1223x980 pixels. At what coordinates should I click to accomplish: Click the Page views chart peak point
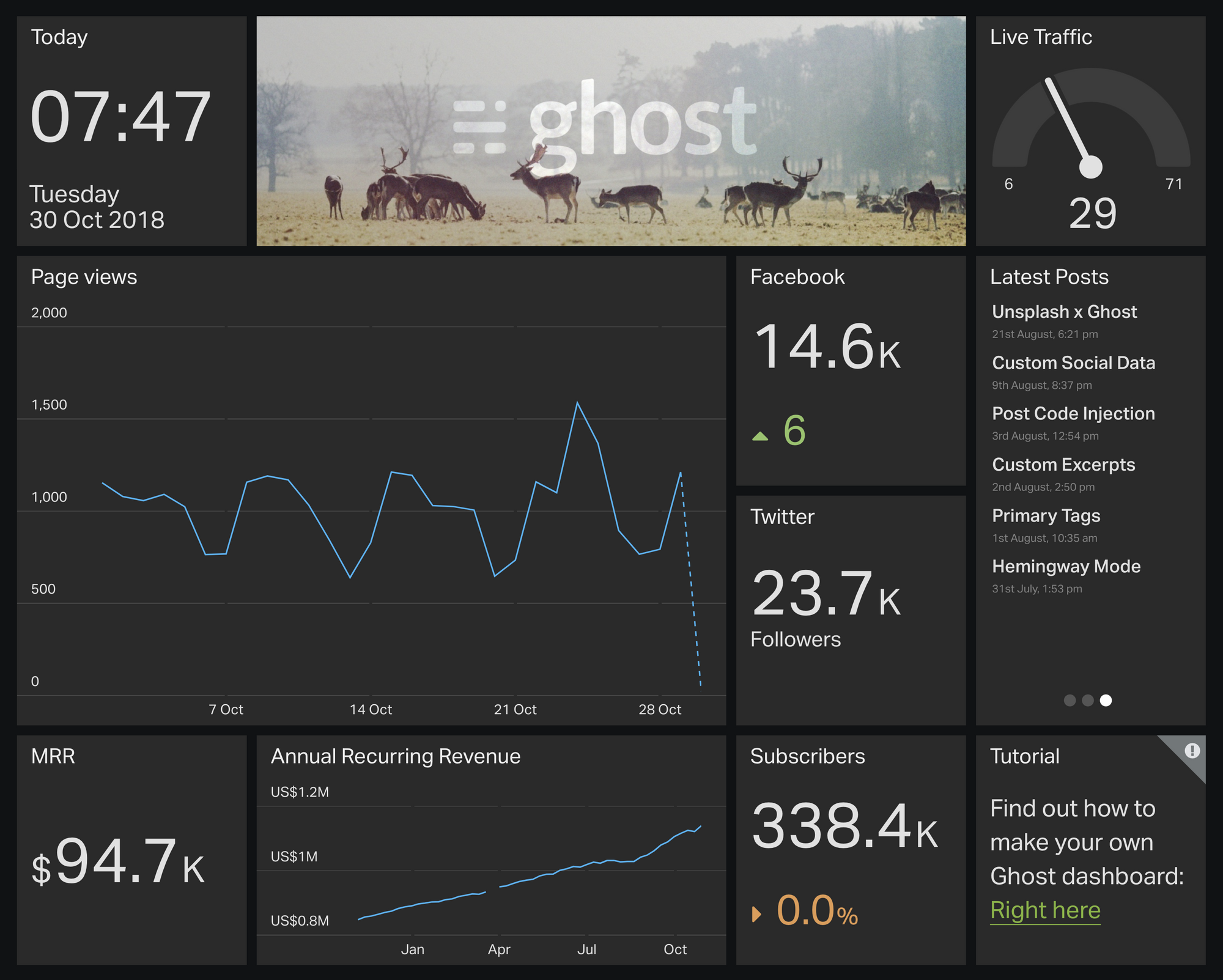pos(577,403)
